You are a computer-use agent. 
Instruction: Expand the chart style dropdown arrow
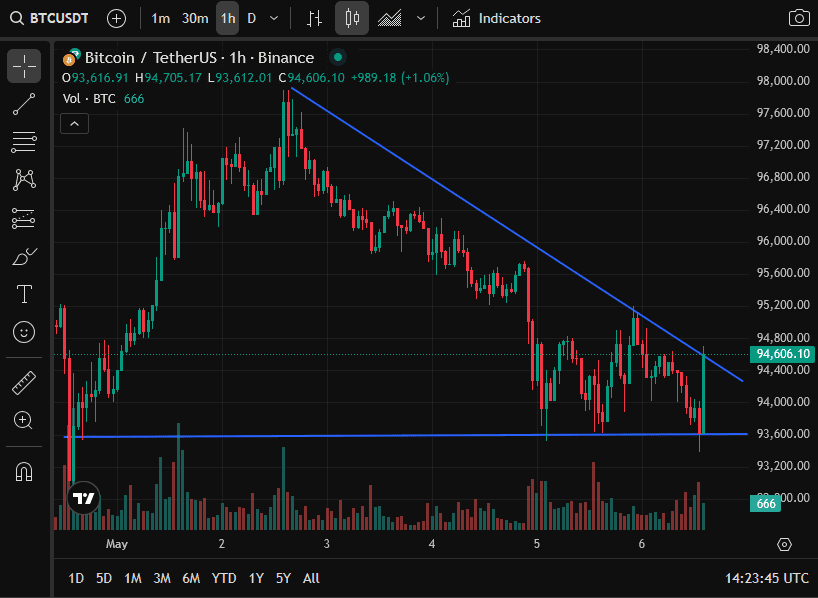pos(420,19)
